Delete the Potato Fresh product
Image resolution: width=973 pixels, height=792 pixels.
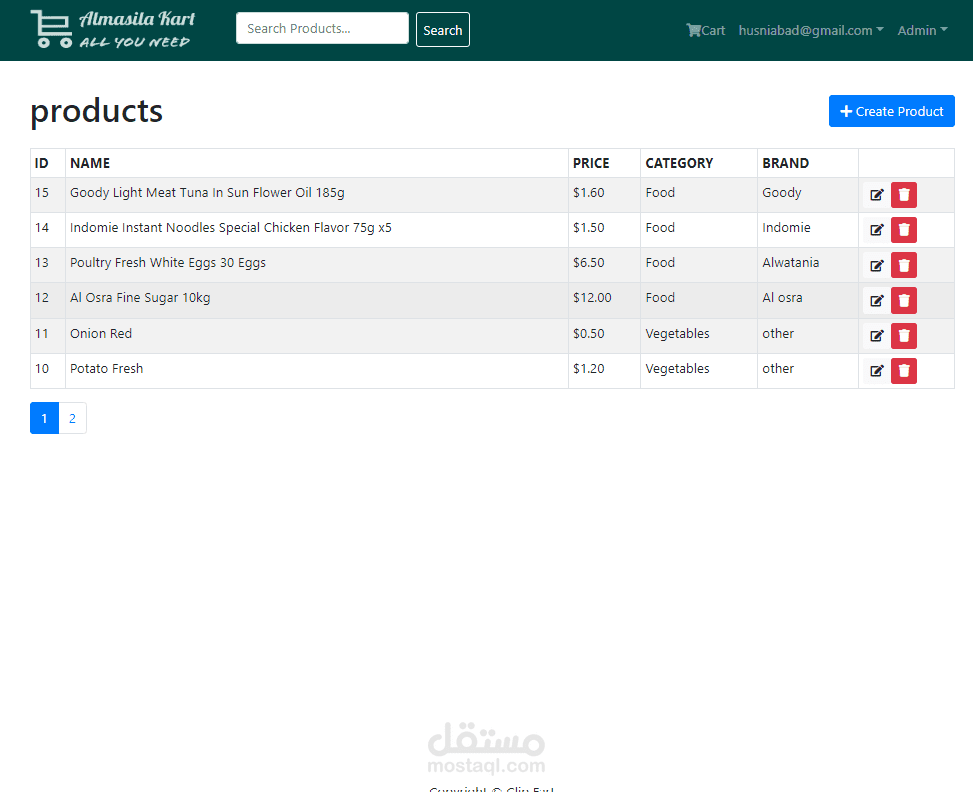click(x=904, y=371)
